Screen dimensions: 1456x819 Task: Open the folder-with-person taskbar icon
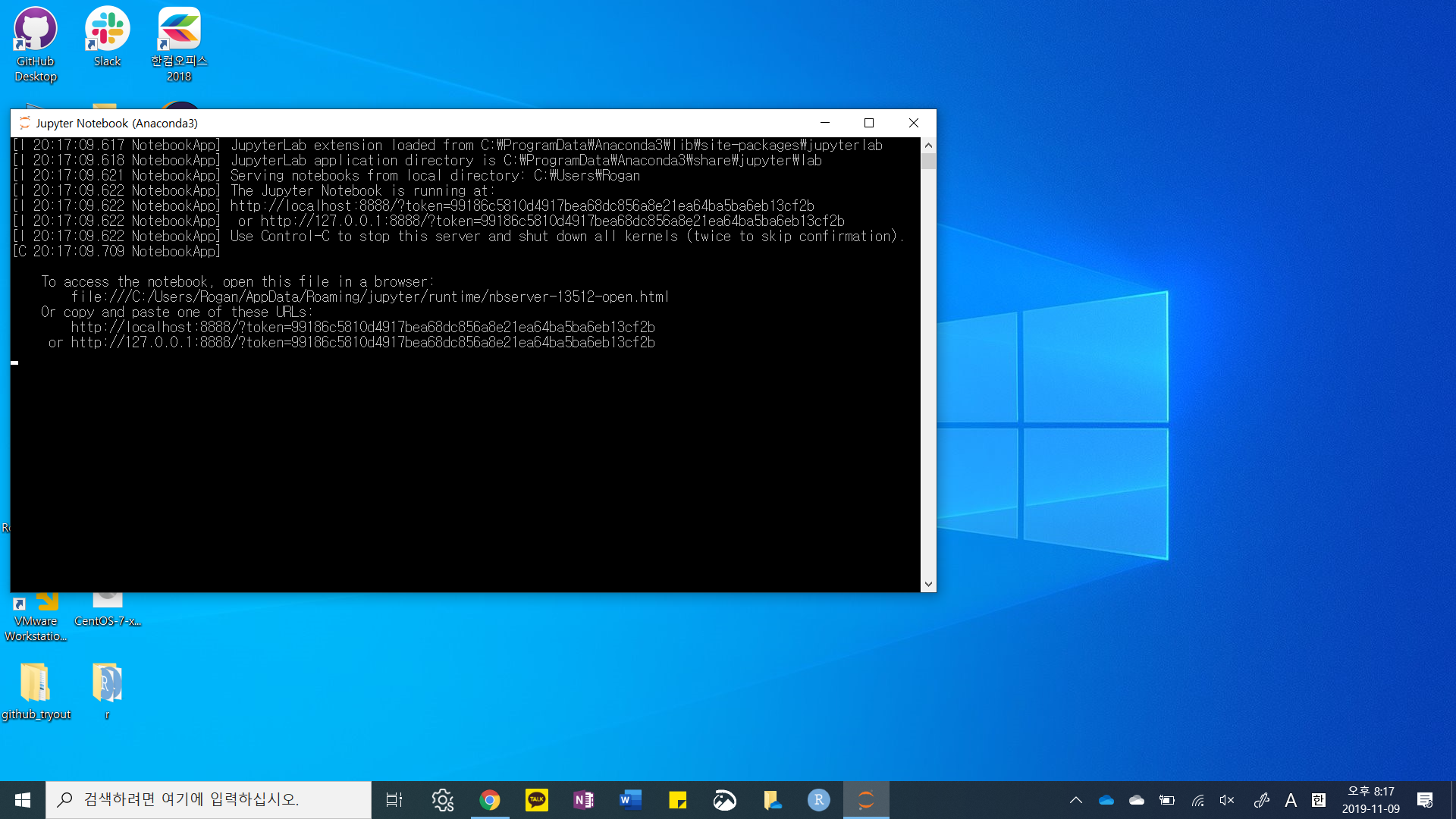(772, 800)
